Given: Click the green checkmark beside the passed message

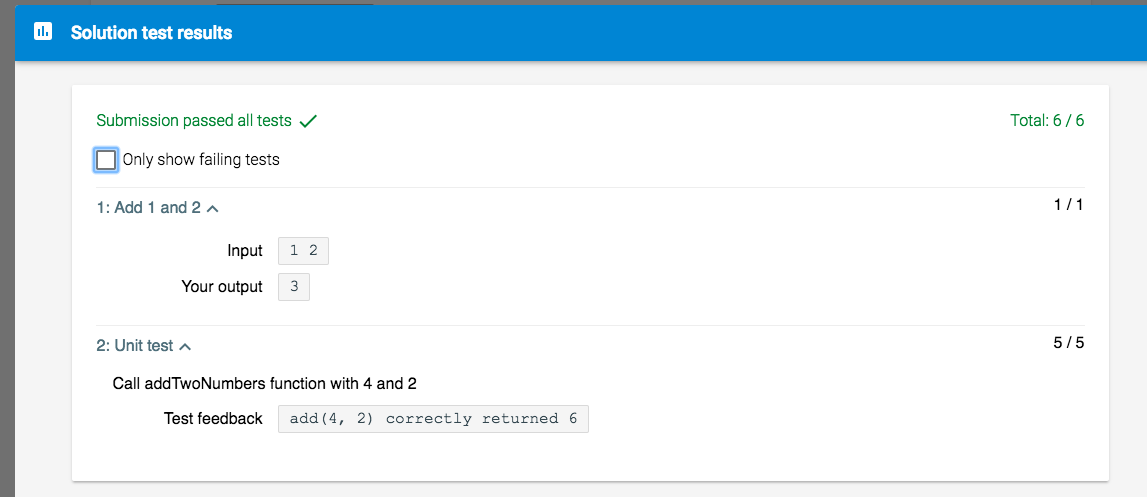Looking at the screenshot, I should (x=308, y=121).
